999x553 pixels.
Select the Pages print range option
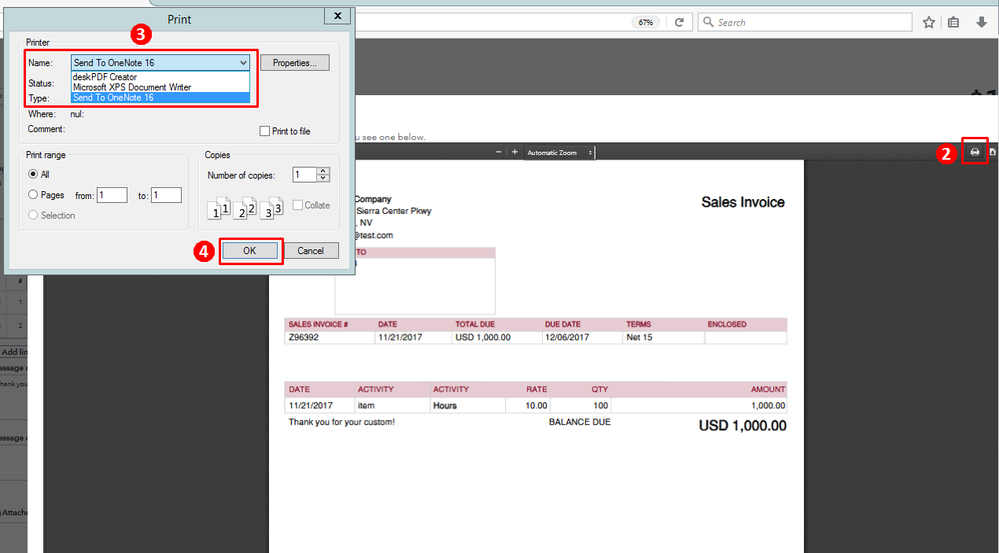tap(33, 194)
